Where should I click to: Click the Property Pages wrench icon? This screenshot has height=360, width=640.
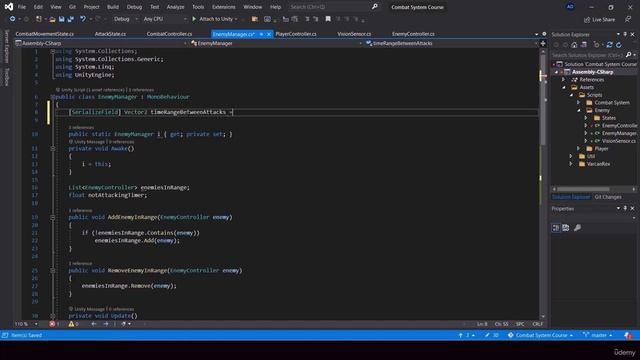pyautogui.click(x=577, y=228)
